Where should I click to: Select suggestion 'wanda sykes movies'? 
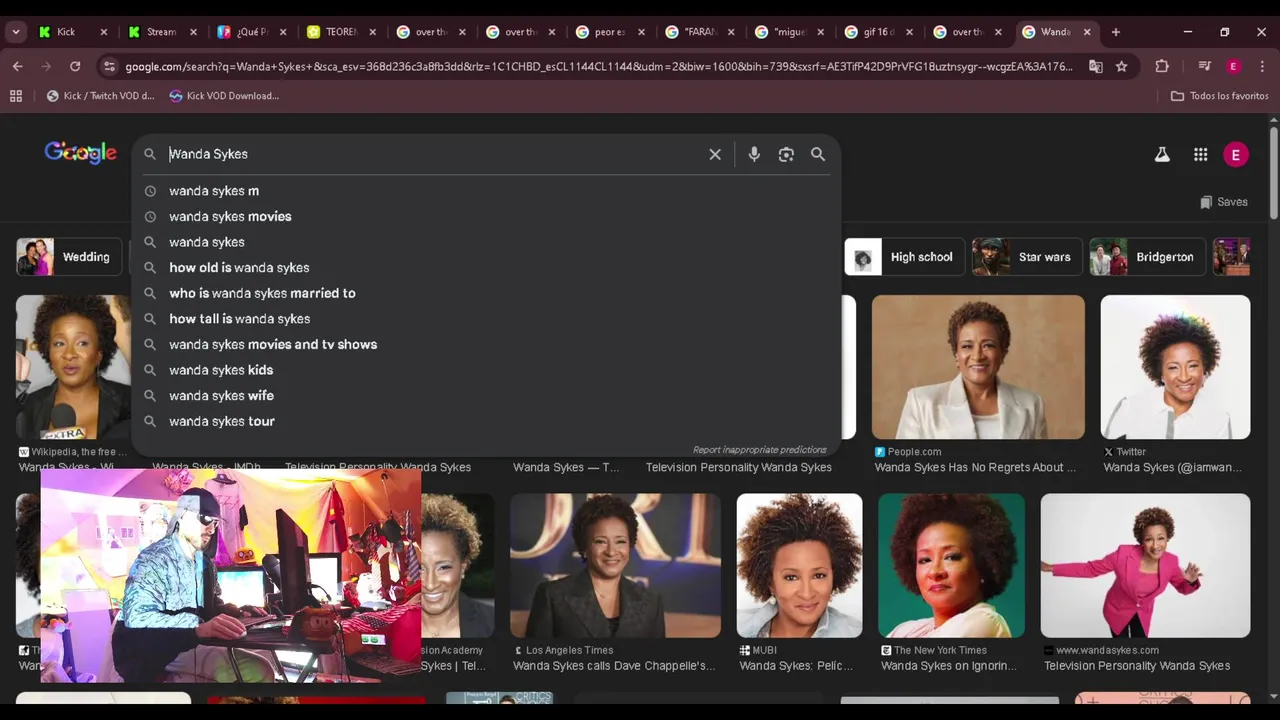[x=485, y=216]
